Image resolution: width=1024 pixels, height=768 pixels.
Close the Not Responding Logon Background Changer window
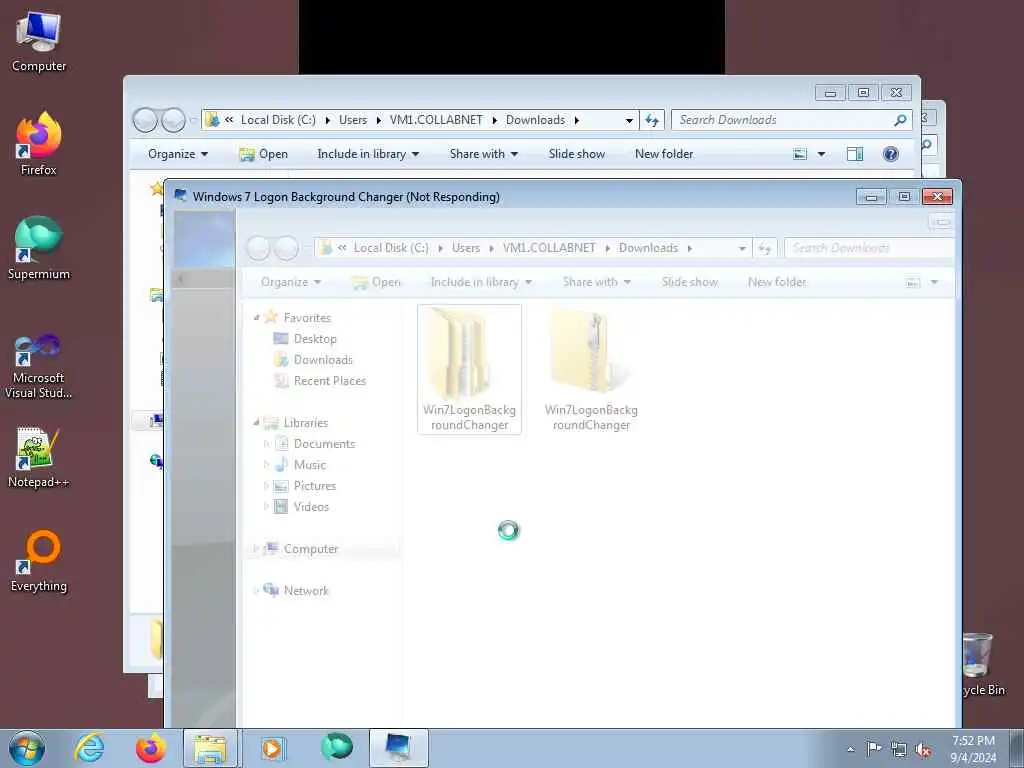(x=937, y=196)
